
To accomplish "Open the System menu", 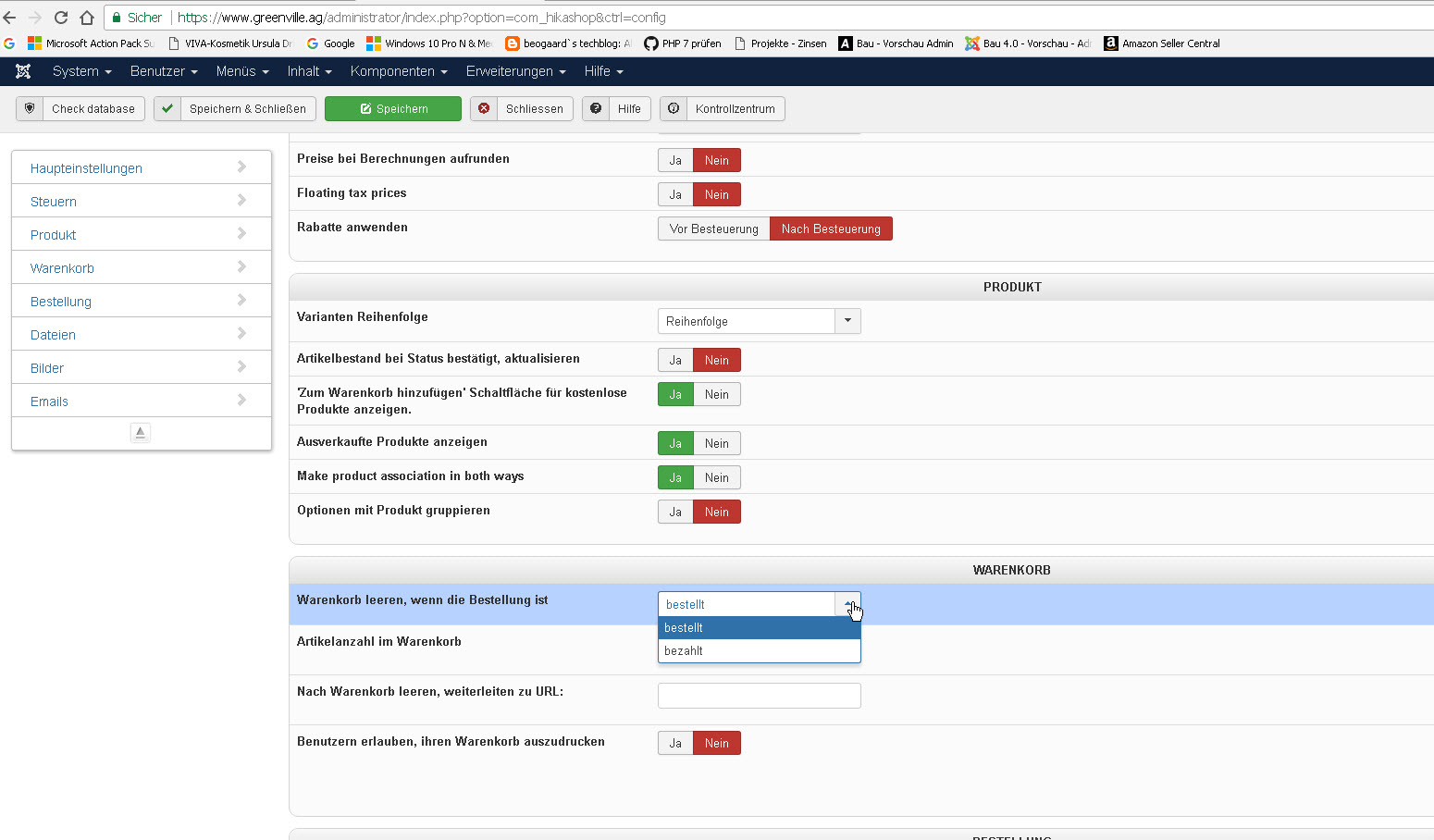I will pos(82,71).
